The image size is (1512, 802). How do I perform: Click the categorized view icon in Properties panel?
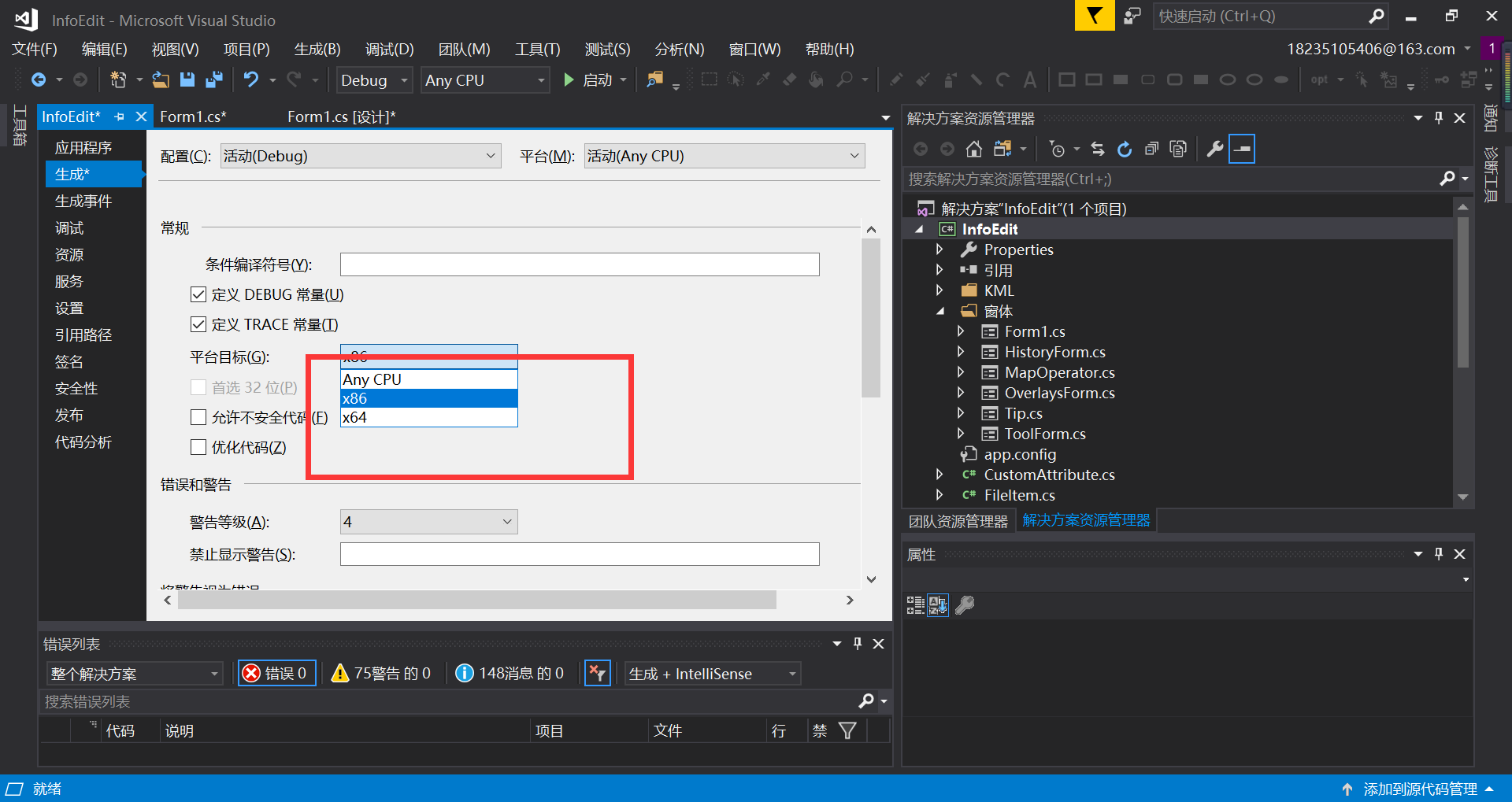[x=915, y=604]
